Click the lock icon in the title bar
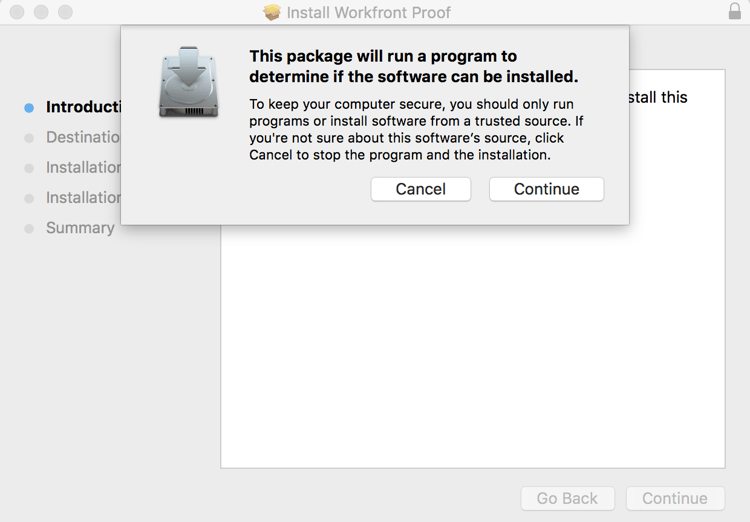 tap(735, 12)
